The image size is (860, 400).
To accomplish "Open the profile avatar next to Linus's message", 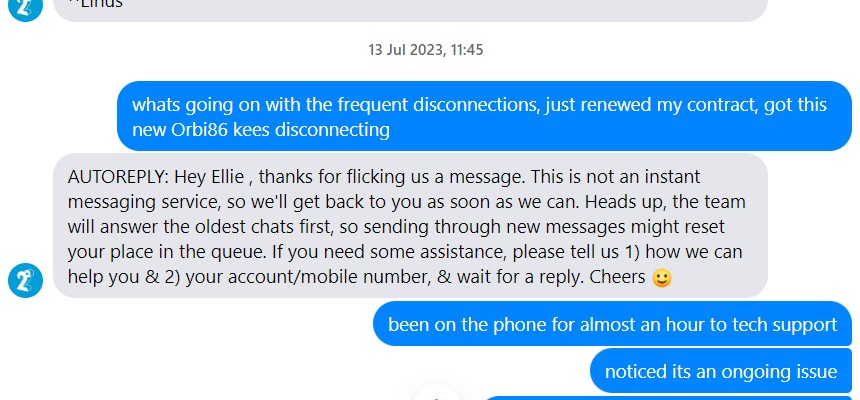I will pos(26,8).
